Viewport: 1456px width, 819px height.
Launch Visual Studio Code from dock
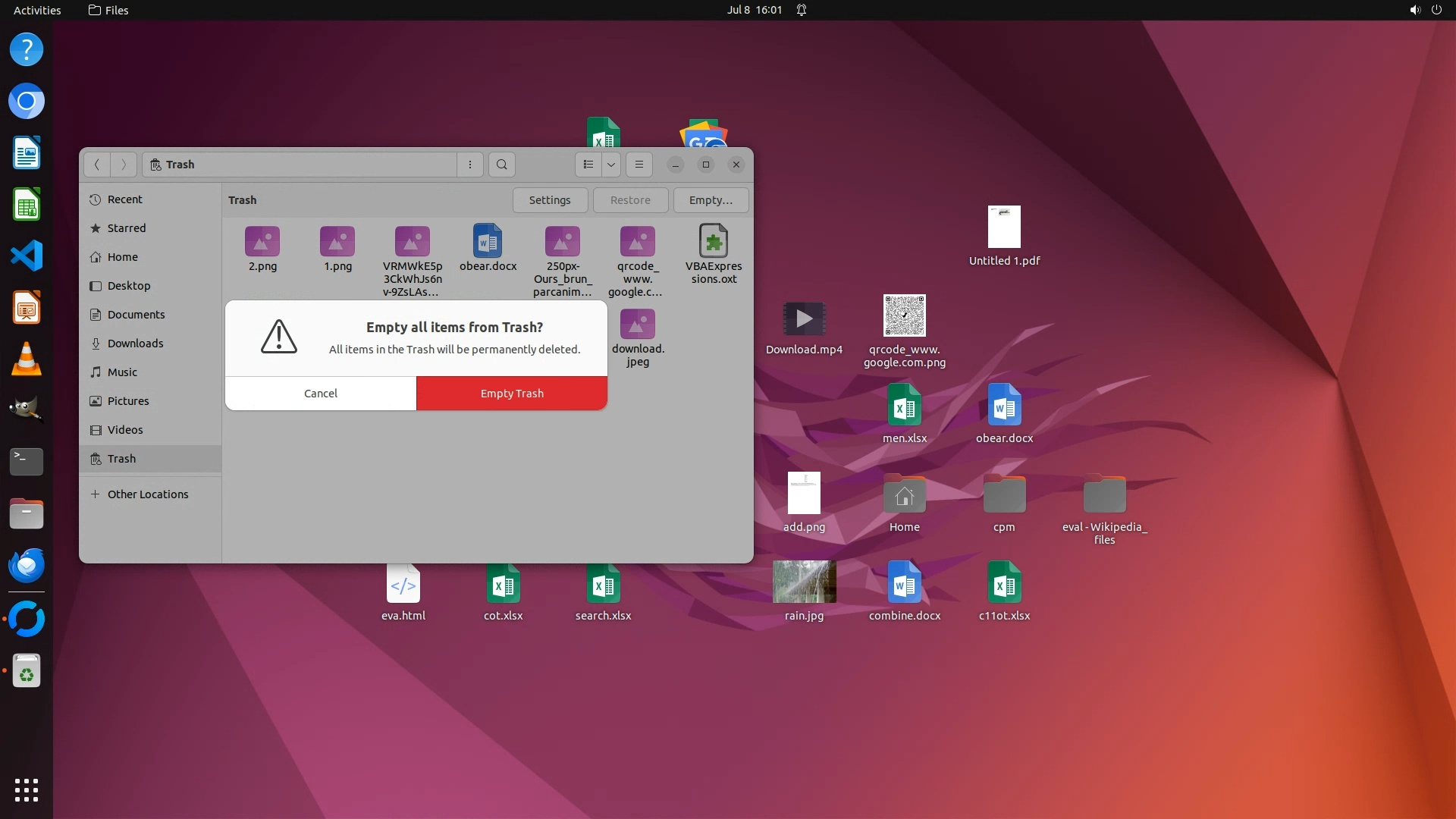click(x=27, y=256)
